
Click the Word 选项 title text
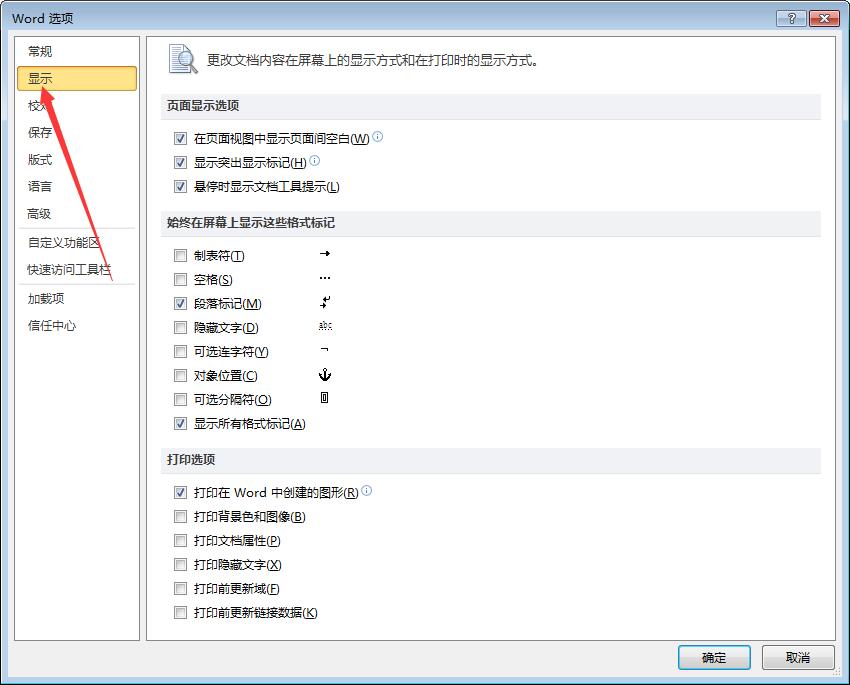click(x=42, y=18)
